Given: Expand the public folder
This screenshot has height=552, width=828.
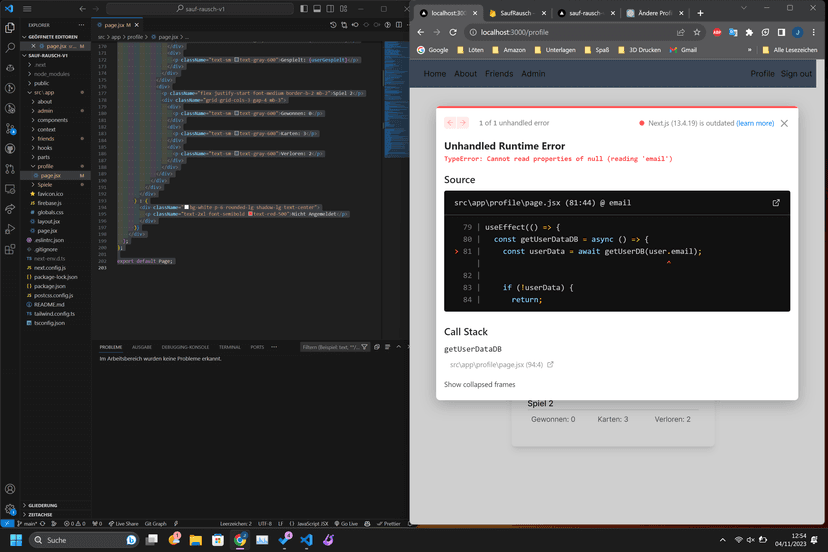Looking at the screenshot, I should tap(41, 83).
